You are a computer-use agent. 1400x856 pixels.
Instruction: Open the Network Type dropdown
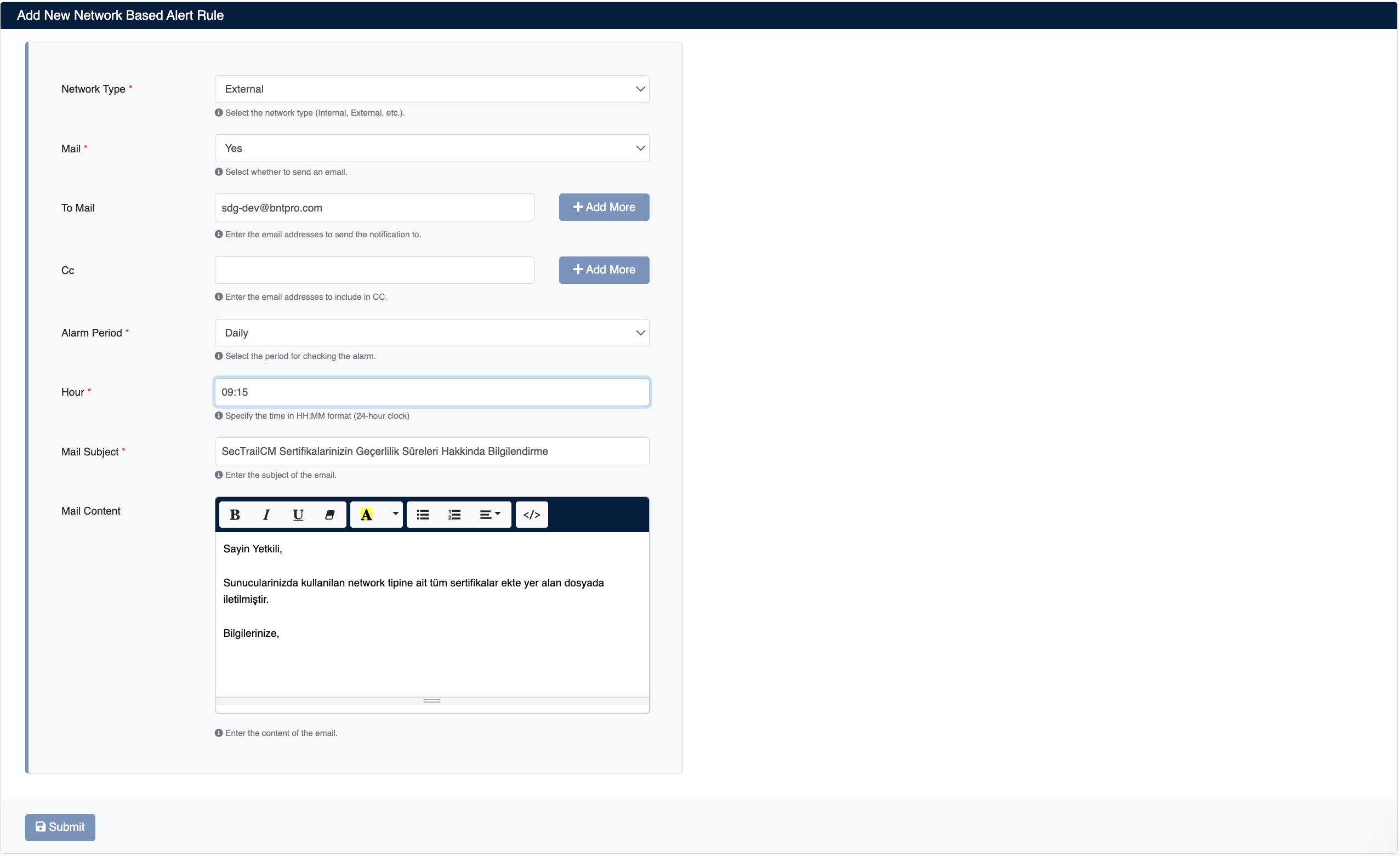pos(432,89)
